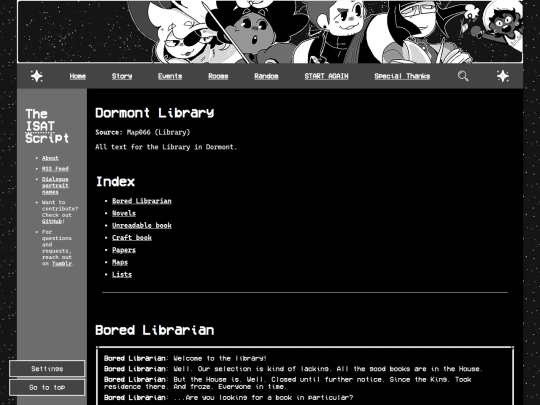Click 'All text for the Library in Dormont.'

(166, 147)
